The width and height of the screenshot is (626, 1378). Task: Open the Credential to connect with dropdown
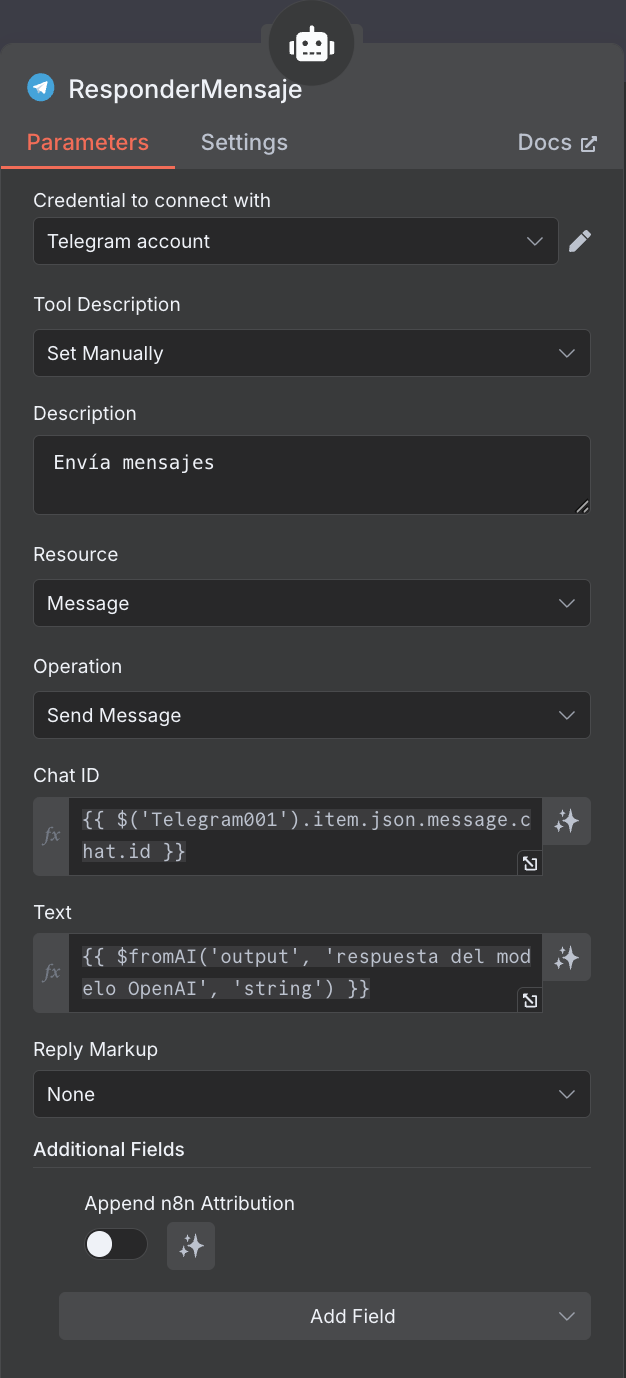pos(295,241)
